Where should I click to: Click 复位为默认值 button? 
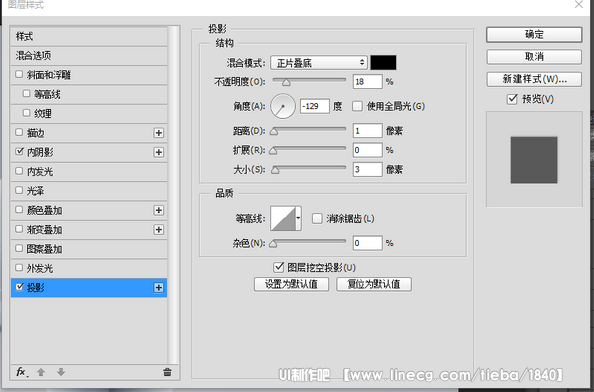click(x=374, y=284)
